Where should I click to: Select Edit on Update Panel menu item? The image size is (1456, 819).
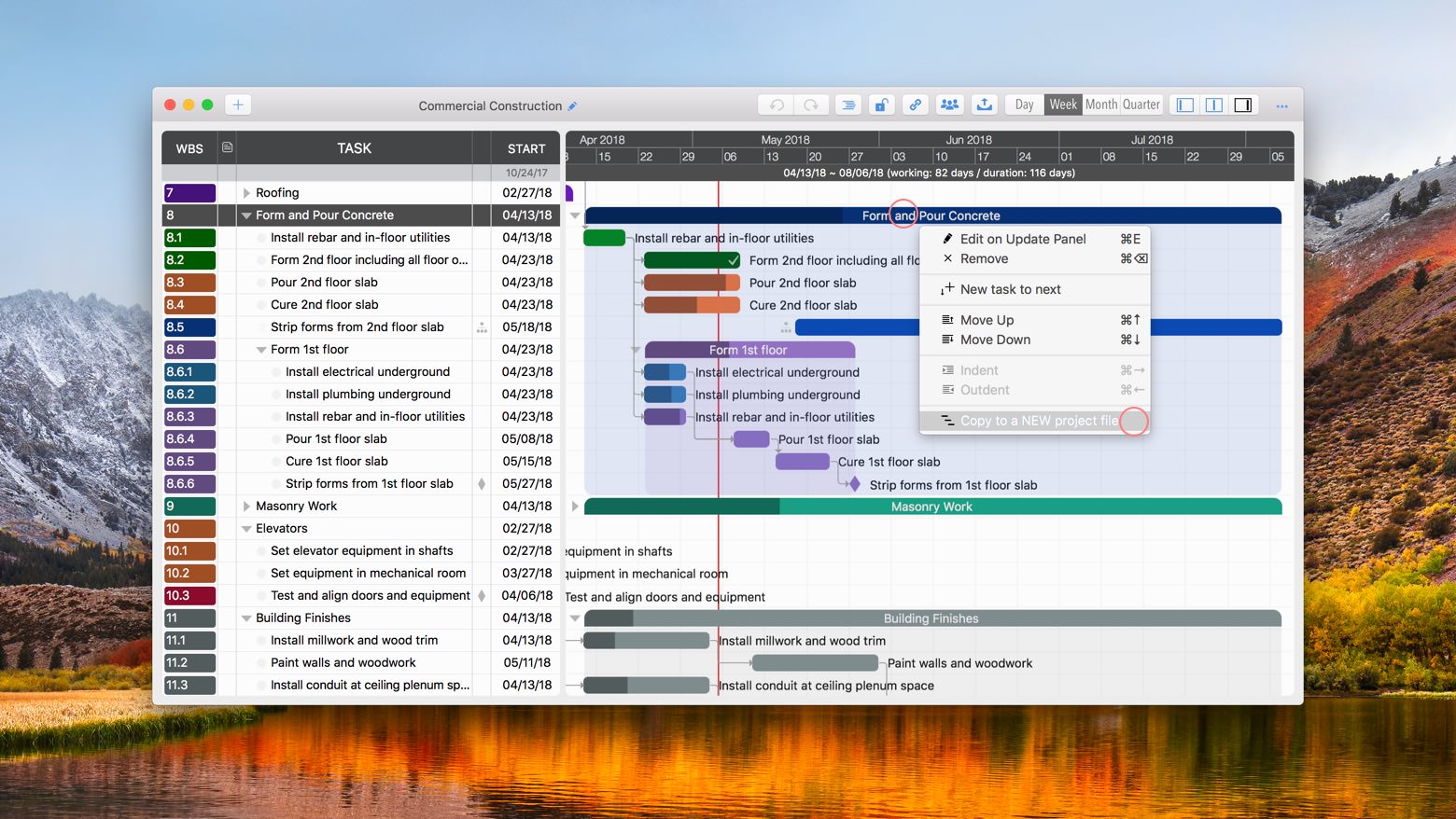click(1022, 239)
